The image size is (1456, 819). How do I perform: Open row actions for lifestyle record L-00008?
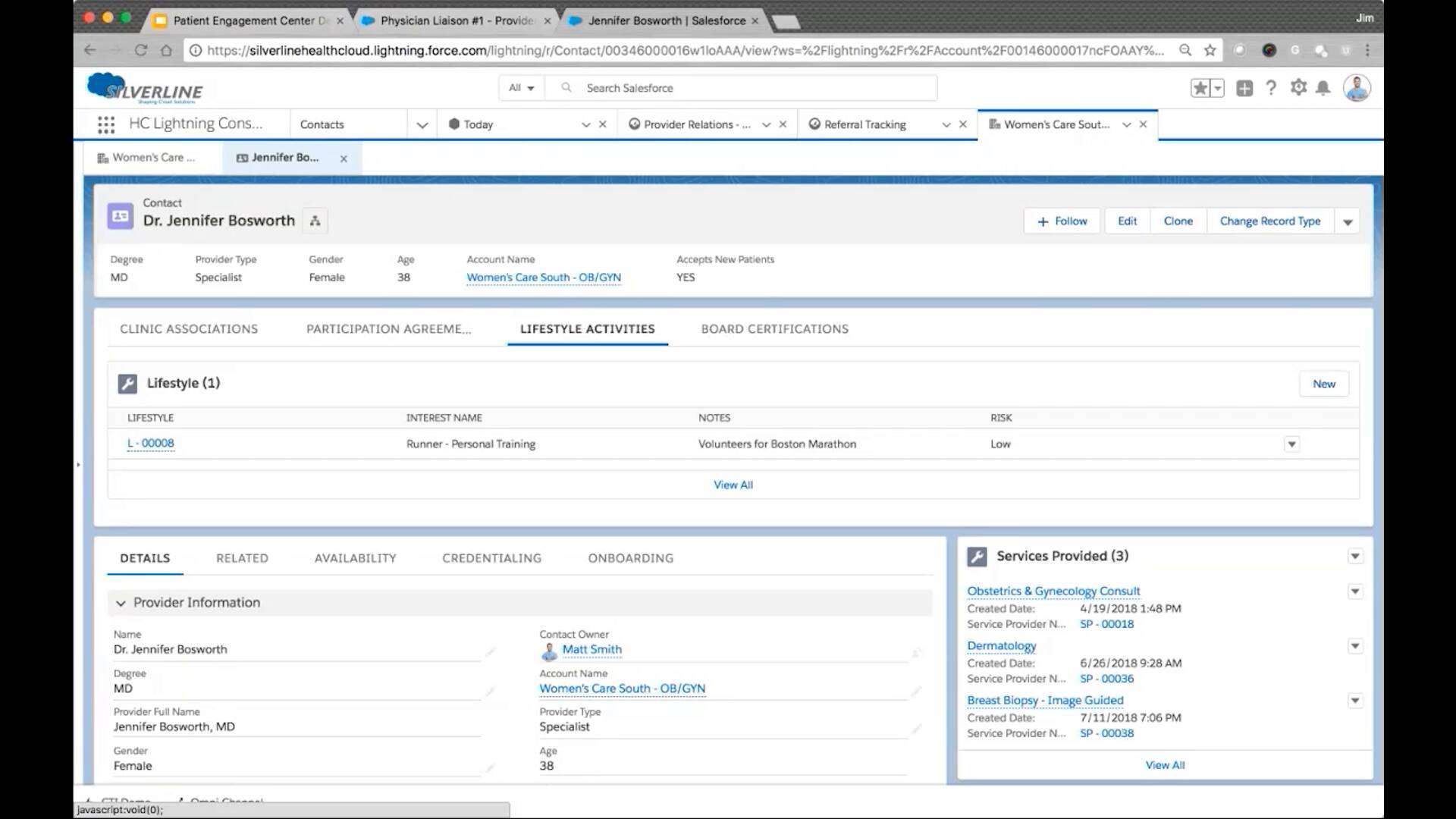point(1291,444)
